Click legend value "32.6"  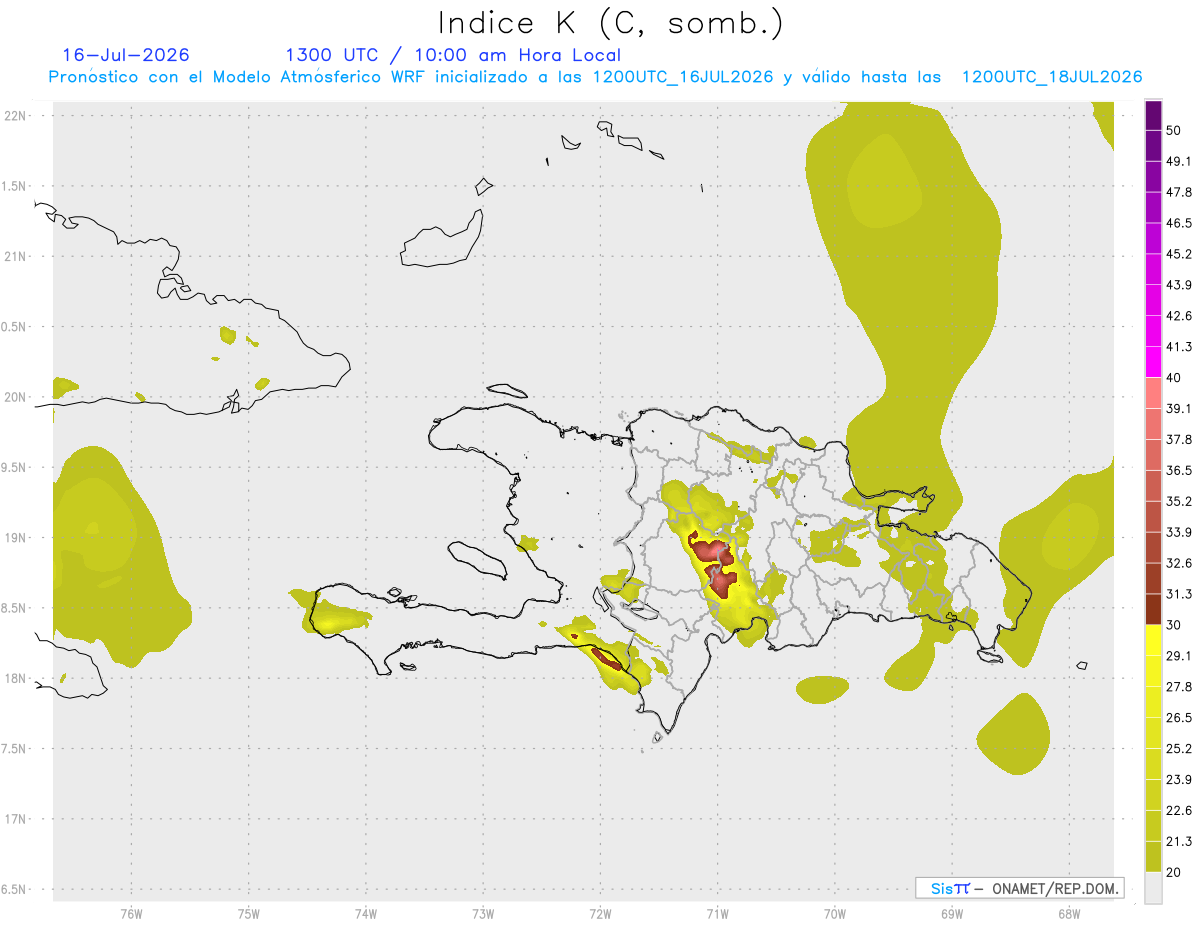tap(1179, 563)
